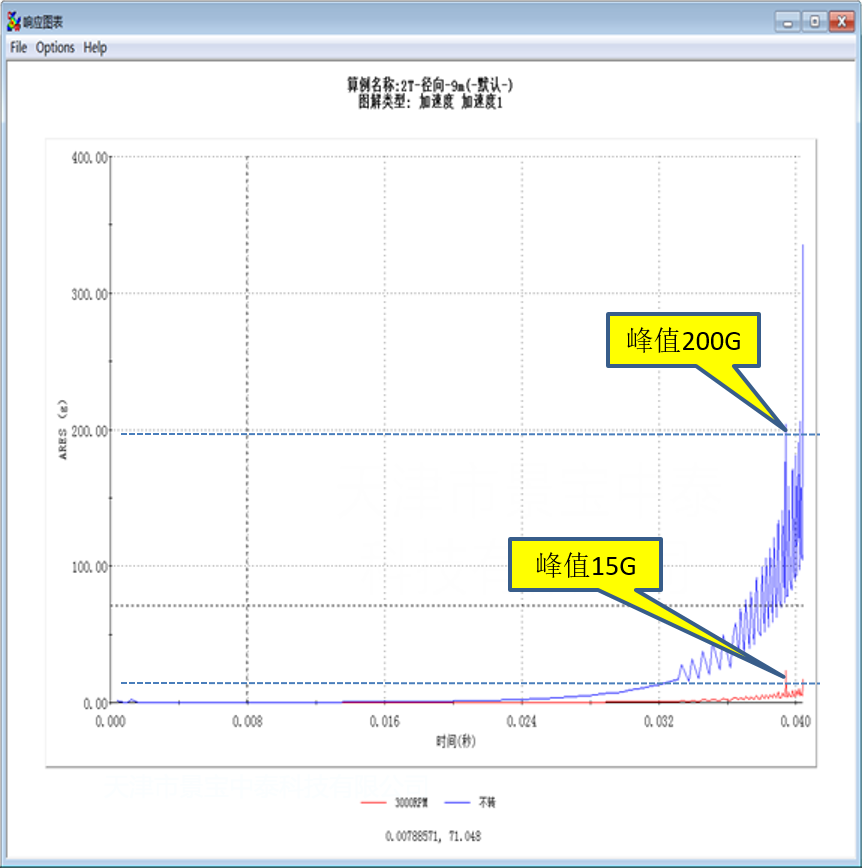Viewport: 862px width, 868px height.
Task: Click the cursor coordinate readout 0.00788571, 71.048
Action: coord(431,835)
